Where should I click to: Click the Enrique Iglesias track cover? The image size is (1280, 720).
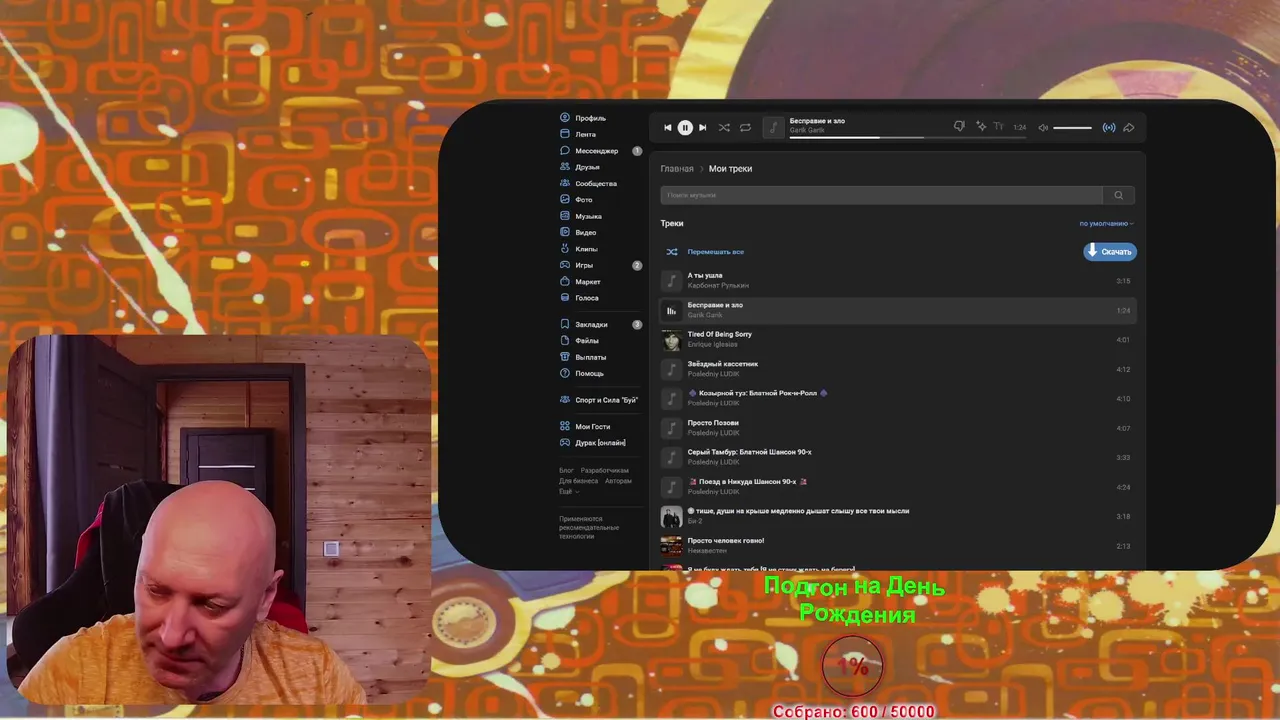click(x=671, y=340)
